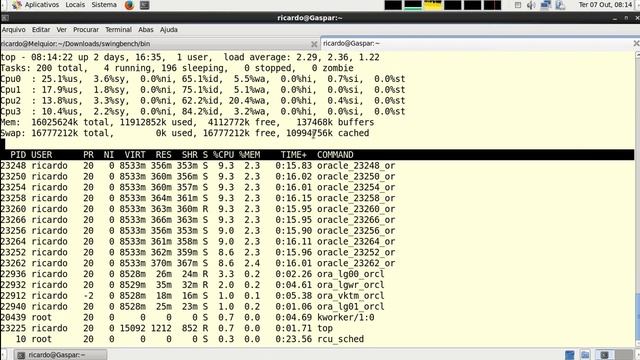This screenshot has height=360, width=640.
Task: Click the PID column header
Action: [x=18, y=155]
